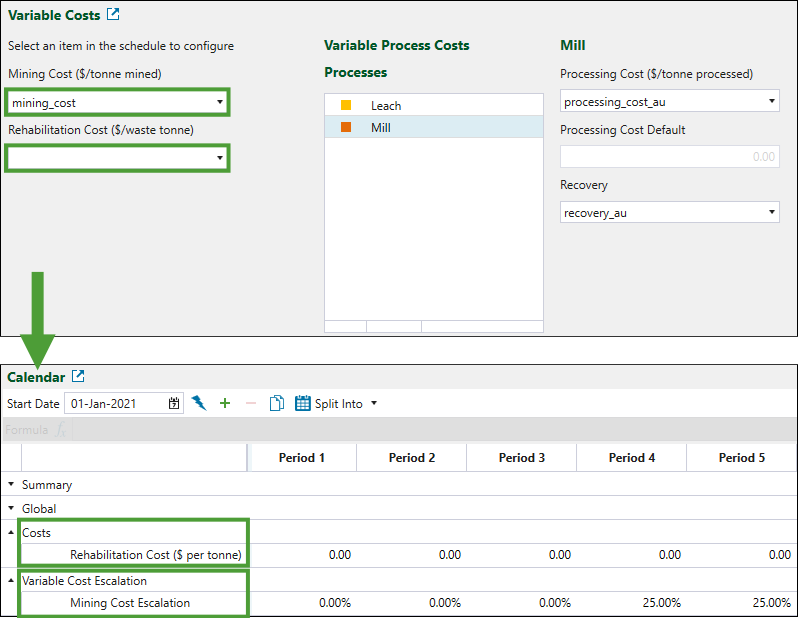
Task: Select the Leach process
Action: point(386,105)
